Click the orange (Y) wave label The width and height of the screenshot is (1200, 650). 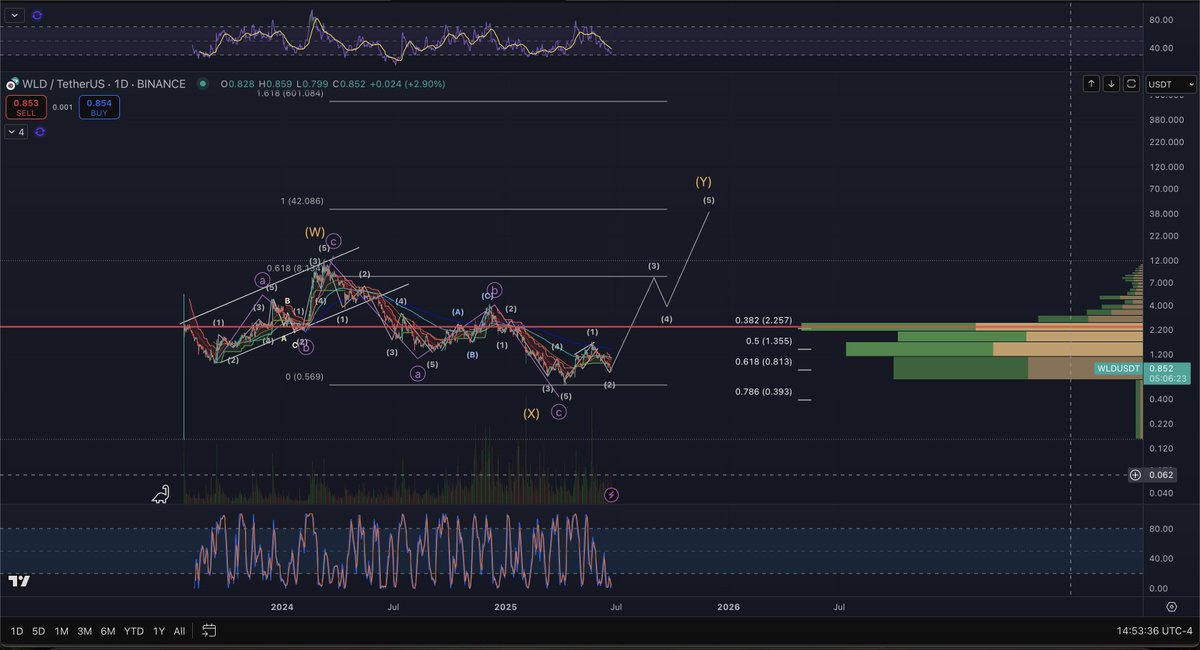(703, 182)
